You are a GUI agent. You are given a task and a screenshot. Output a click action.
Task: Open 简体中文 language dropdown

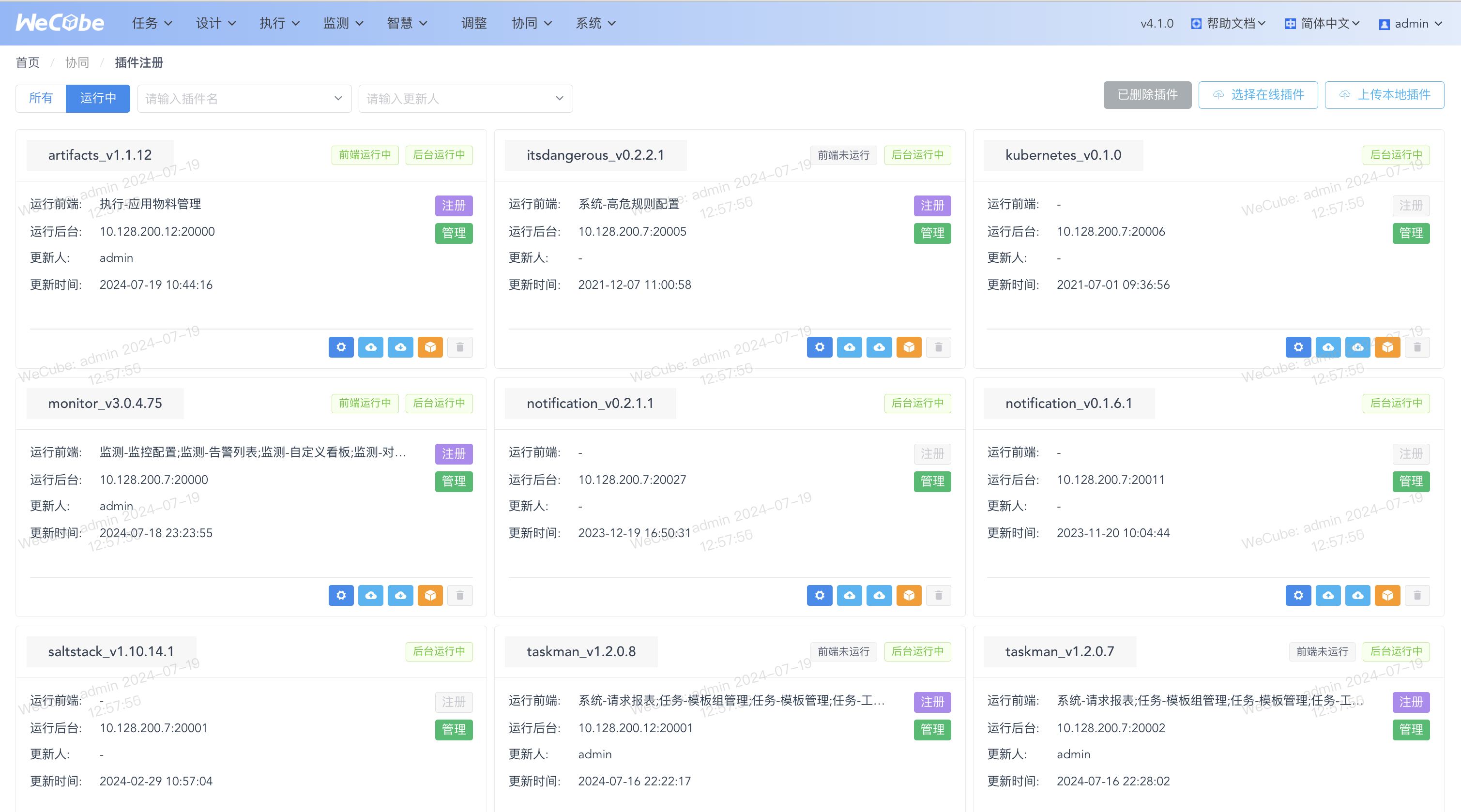pyautogui.click(x=1322, y=23)
